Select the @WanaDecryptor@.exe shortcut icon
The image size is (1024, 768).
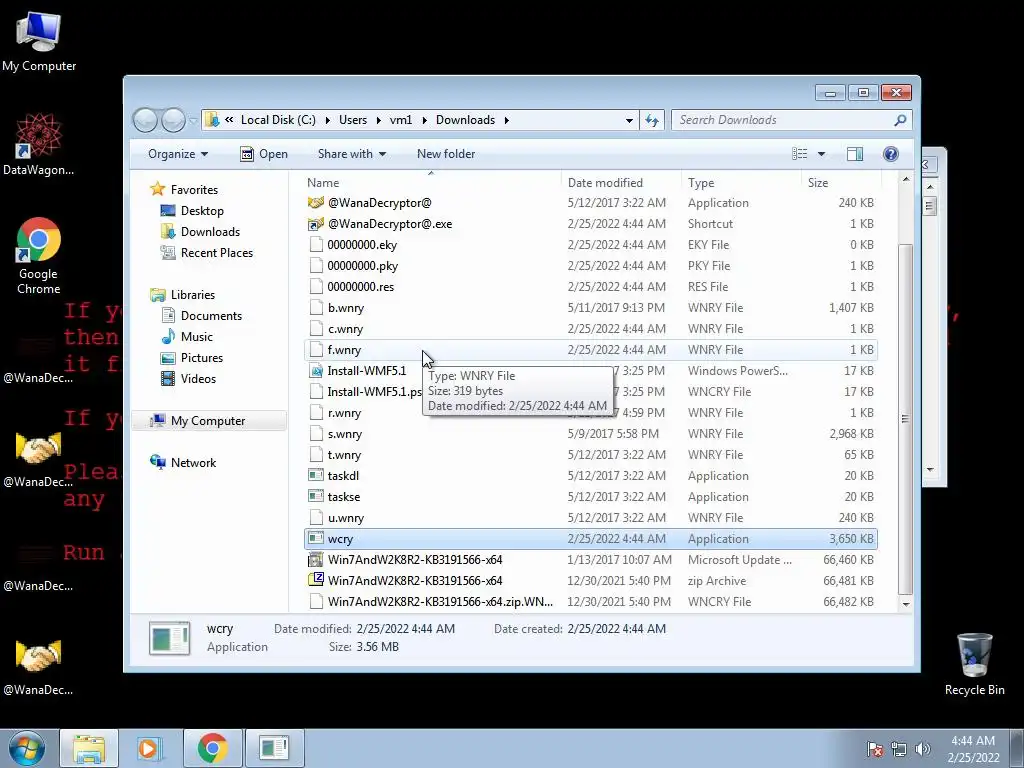click(x=316, y=224)
